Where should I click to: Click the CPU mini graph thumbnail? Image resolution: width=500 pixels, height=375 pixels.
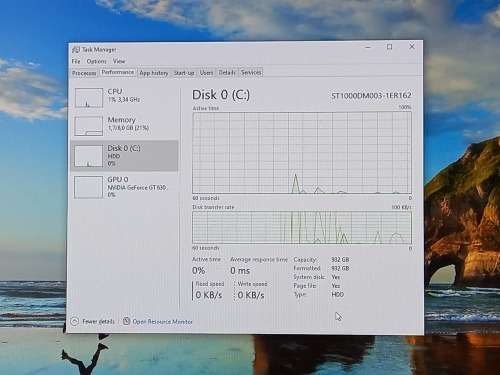click(89, 98)
